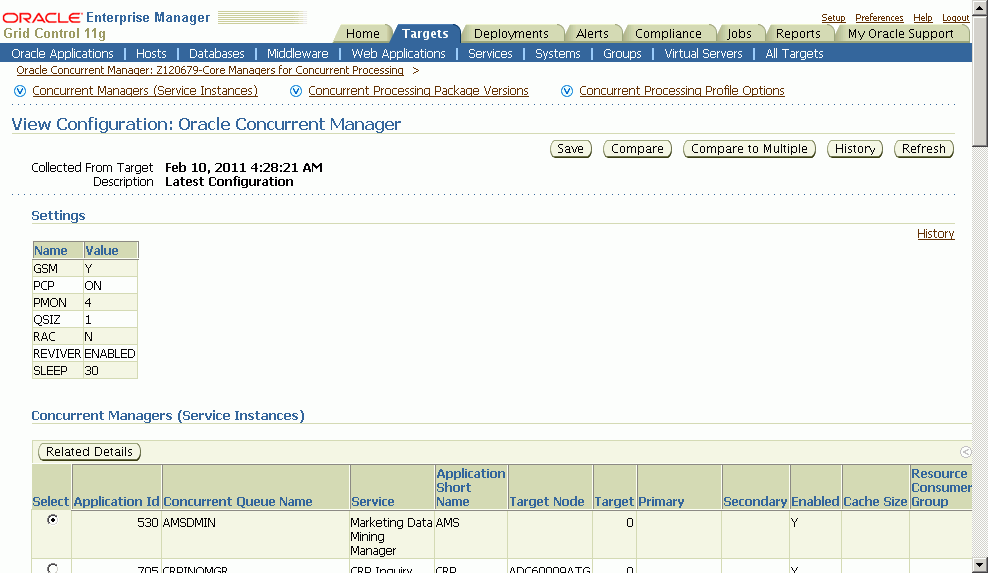
Task: Open the Settings History link
Action: (936, 234)
